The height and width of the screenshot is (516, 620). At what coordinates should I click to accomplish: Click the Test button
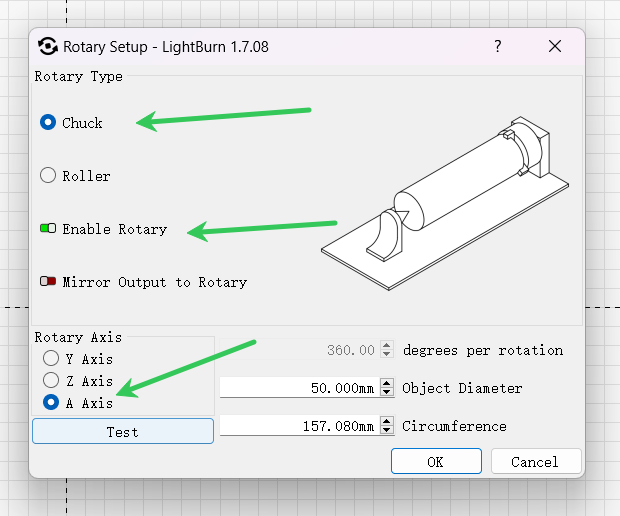(123, 431)
